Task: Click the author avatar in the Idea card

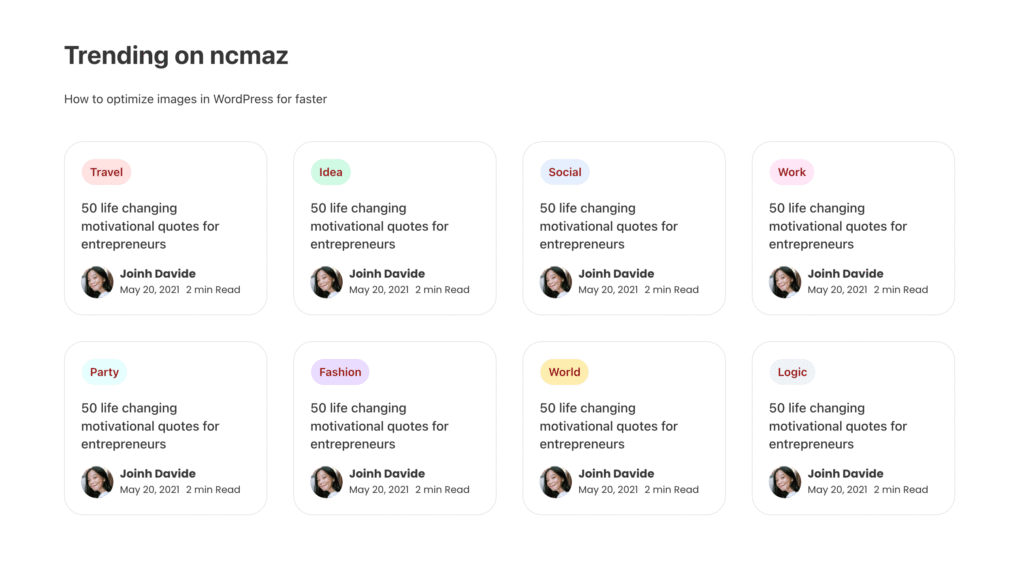Action: pyautogui.click(x=326, y=282)
